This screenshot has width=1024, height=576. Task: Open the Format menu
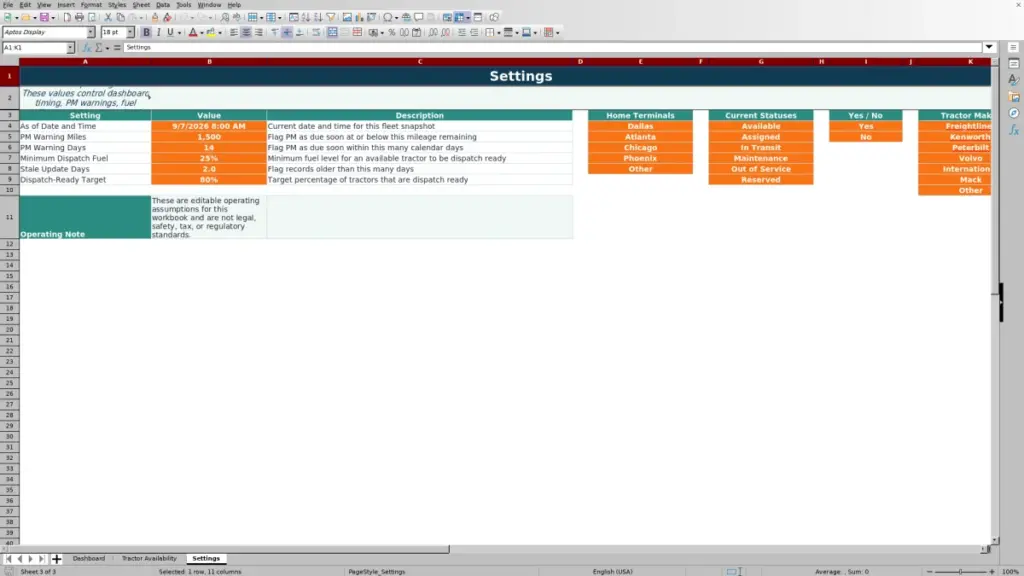click(91, 5)
